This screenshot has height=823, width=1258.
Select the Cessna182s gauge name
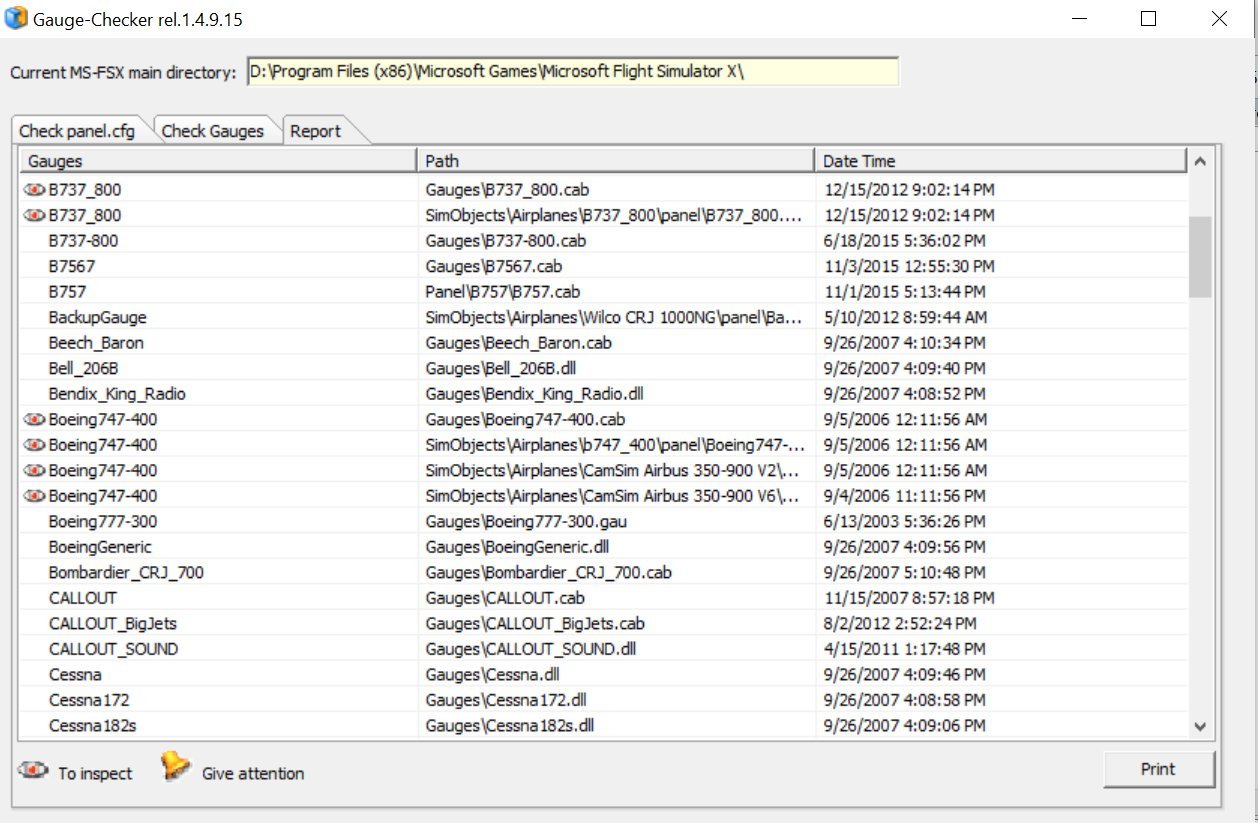pyautogui.click(x=92, y=726)
